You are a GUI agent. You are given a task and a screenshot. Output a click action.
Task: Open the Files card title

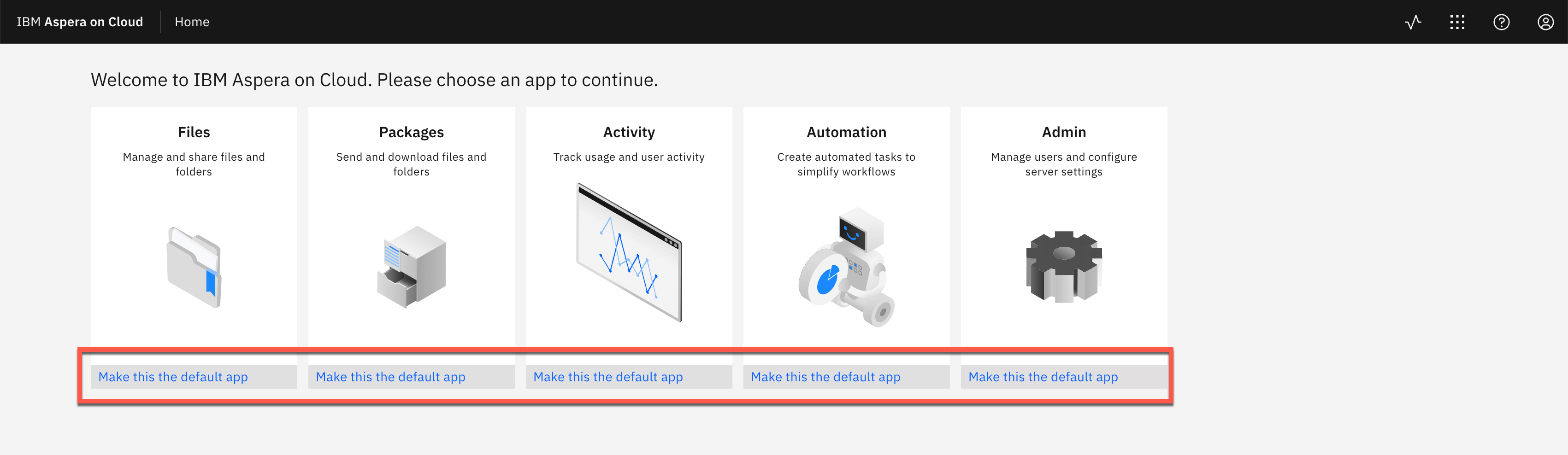tap(194, 132)
